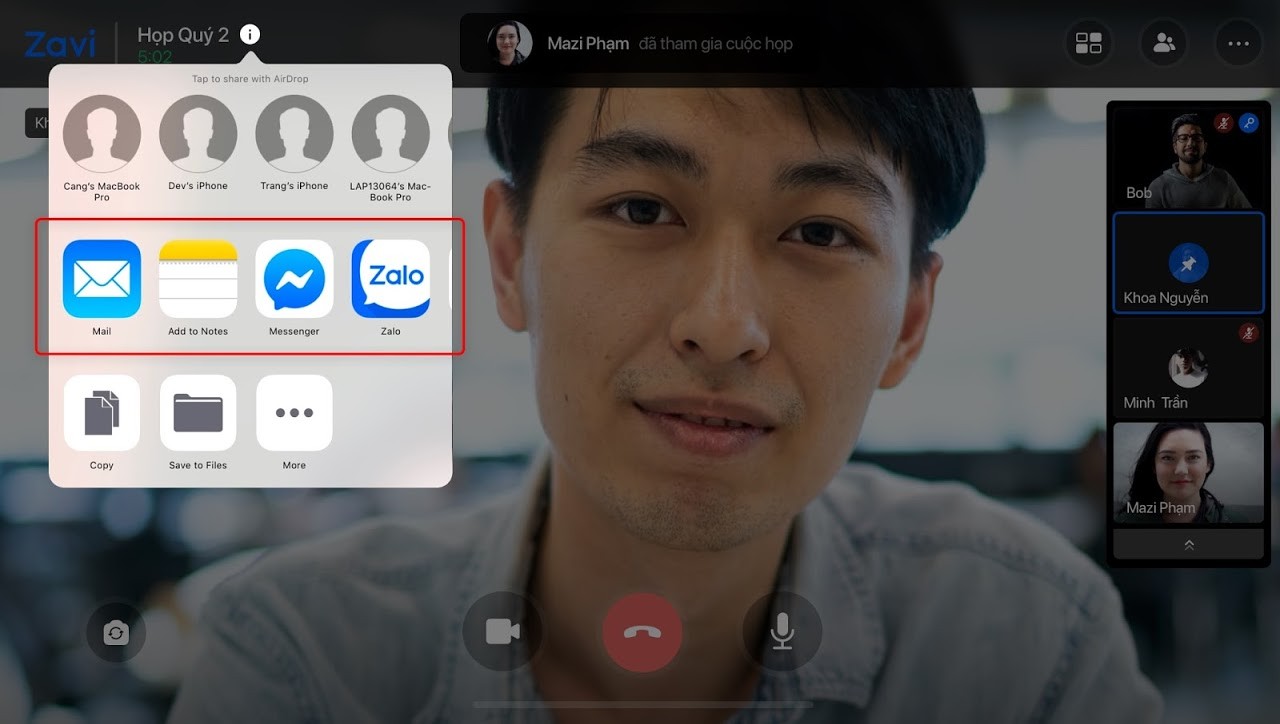
Task: Select Add to Notes icon
Action: click(198, 279)
